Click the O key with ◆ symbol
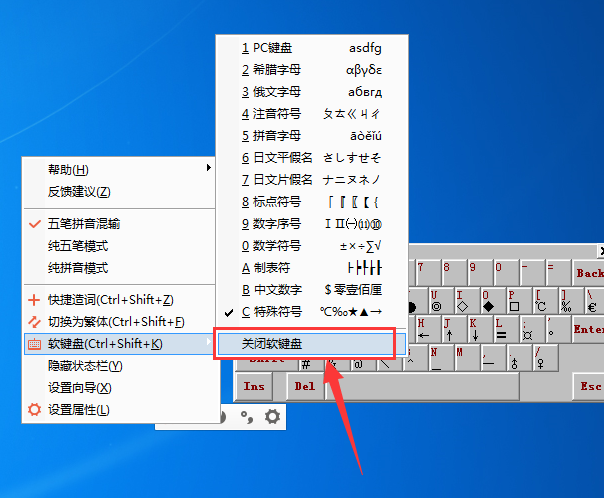 coord(493,301)
